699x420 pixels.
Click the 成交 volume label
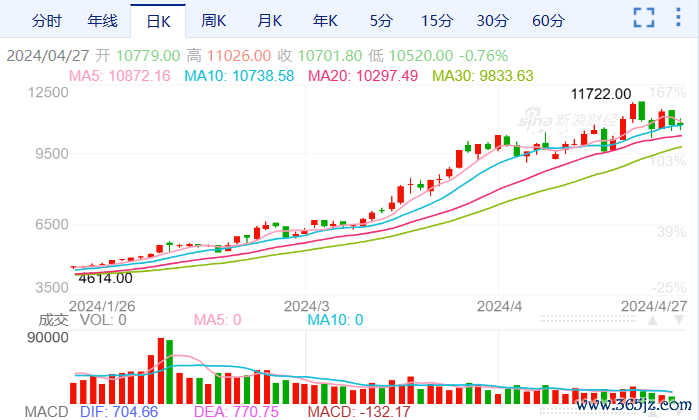coord(53,320)
